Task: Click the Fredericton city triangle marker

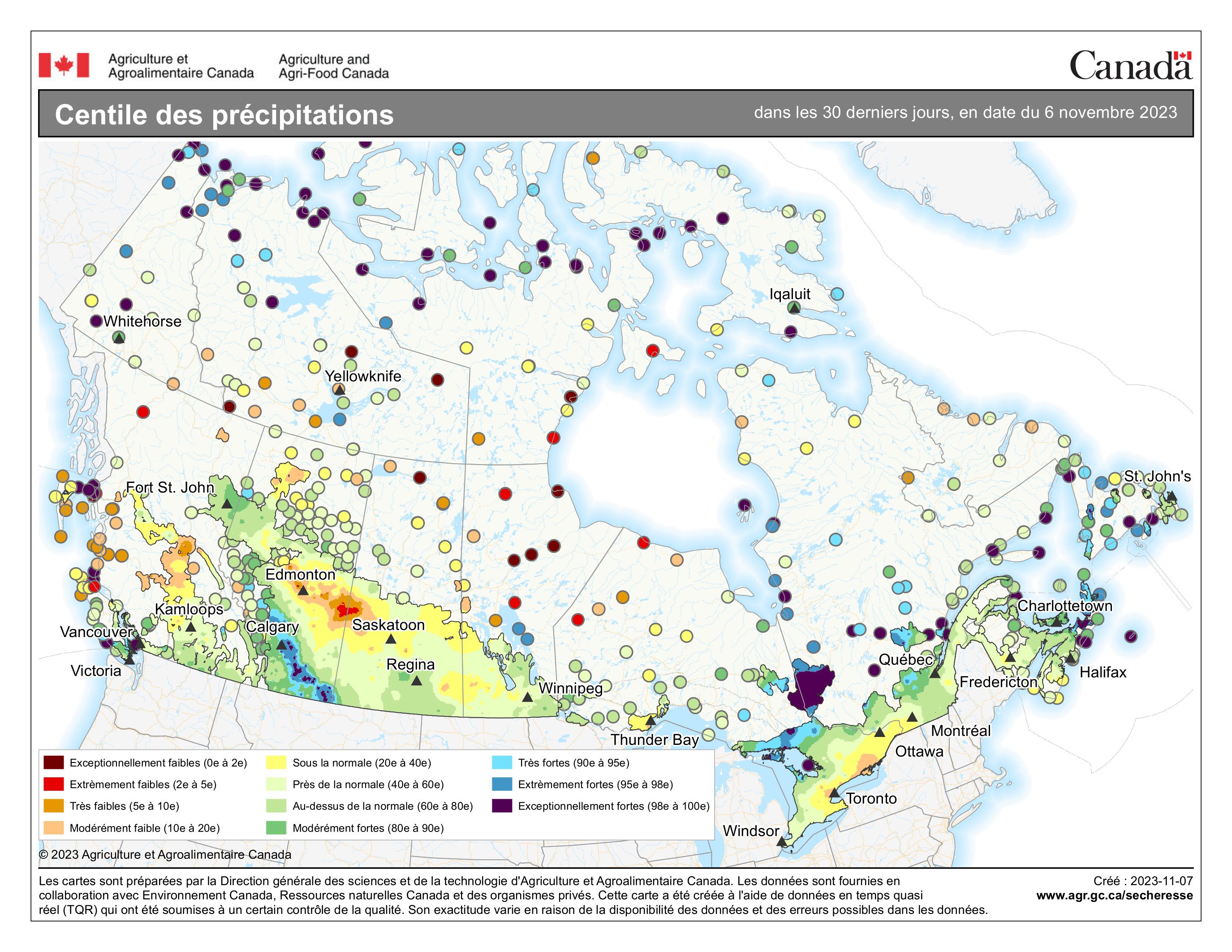Action: tap(1010, 658)
